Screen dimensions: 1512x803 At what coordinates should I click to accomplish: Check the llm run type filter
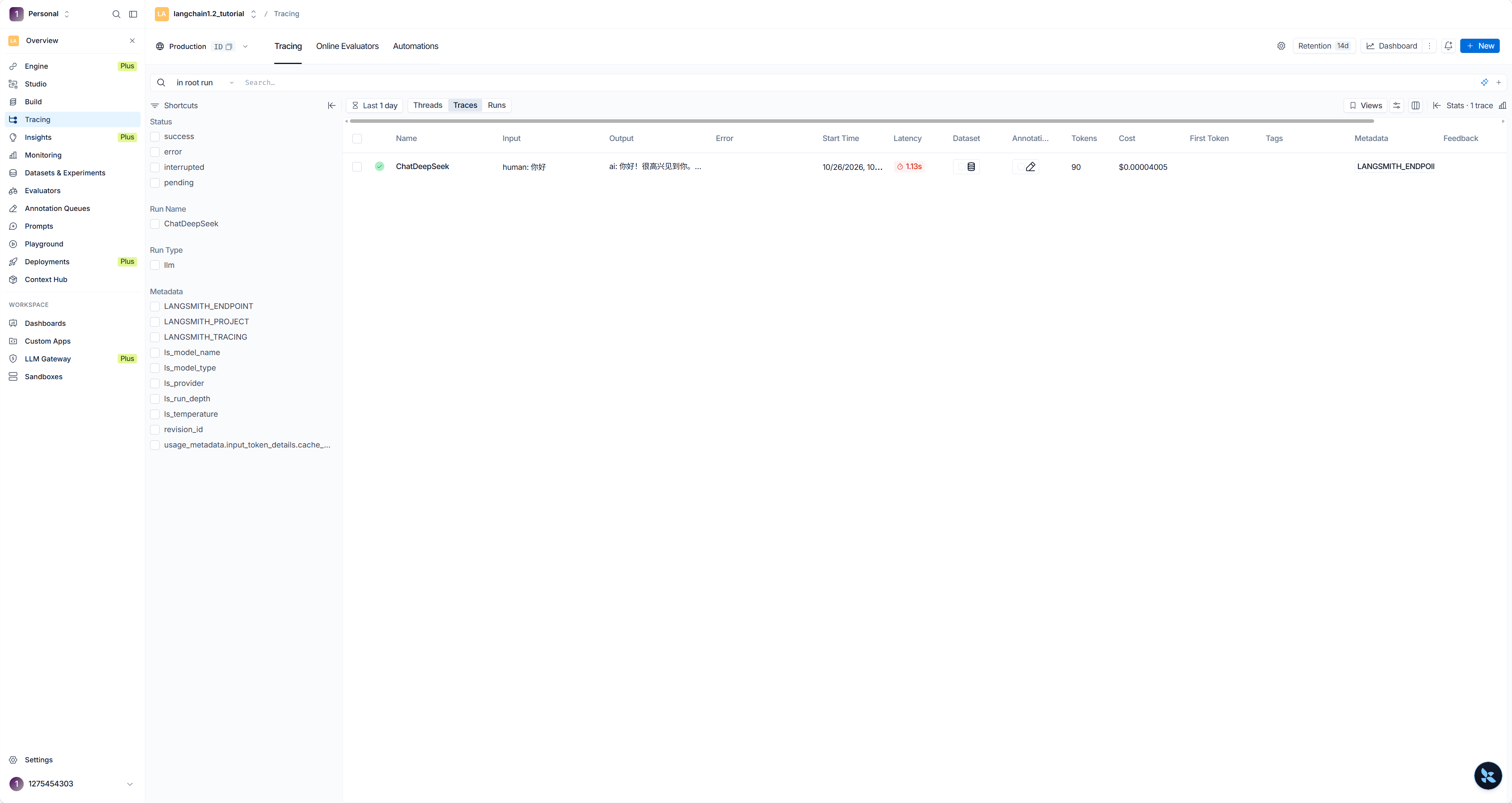[155, 265]
